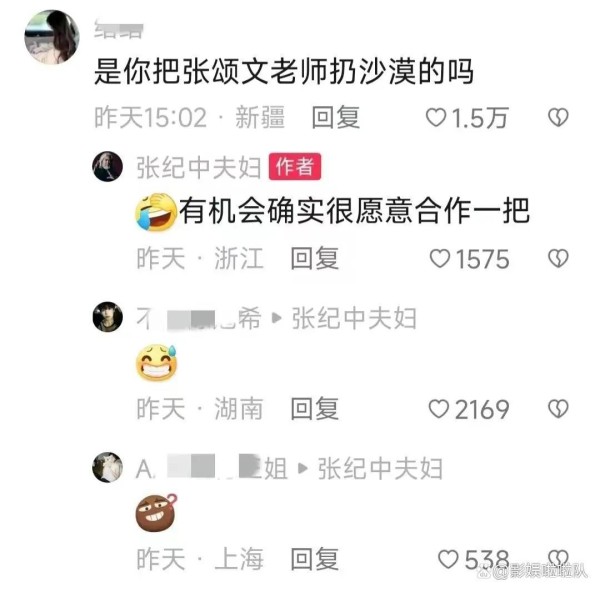Open the top commenter's profile avatar
Viewport: 600px width, 592px height.
pos(52,37)
